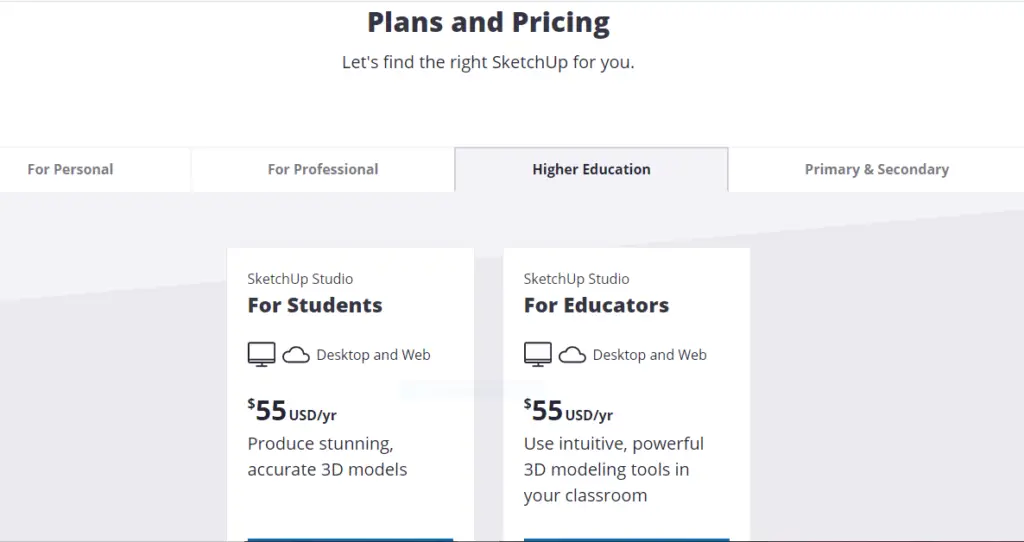Click the $55 USD/yr price for Students
1024x542 pixels.
coord(292,411)
